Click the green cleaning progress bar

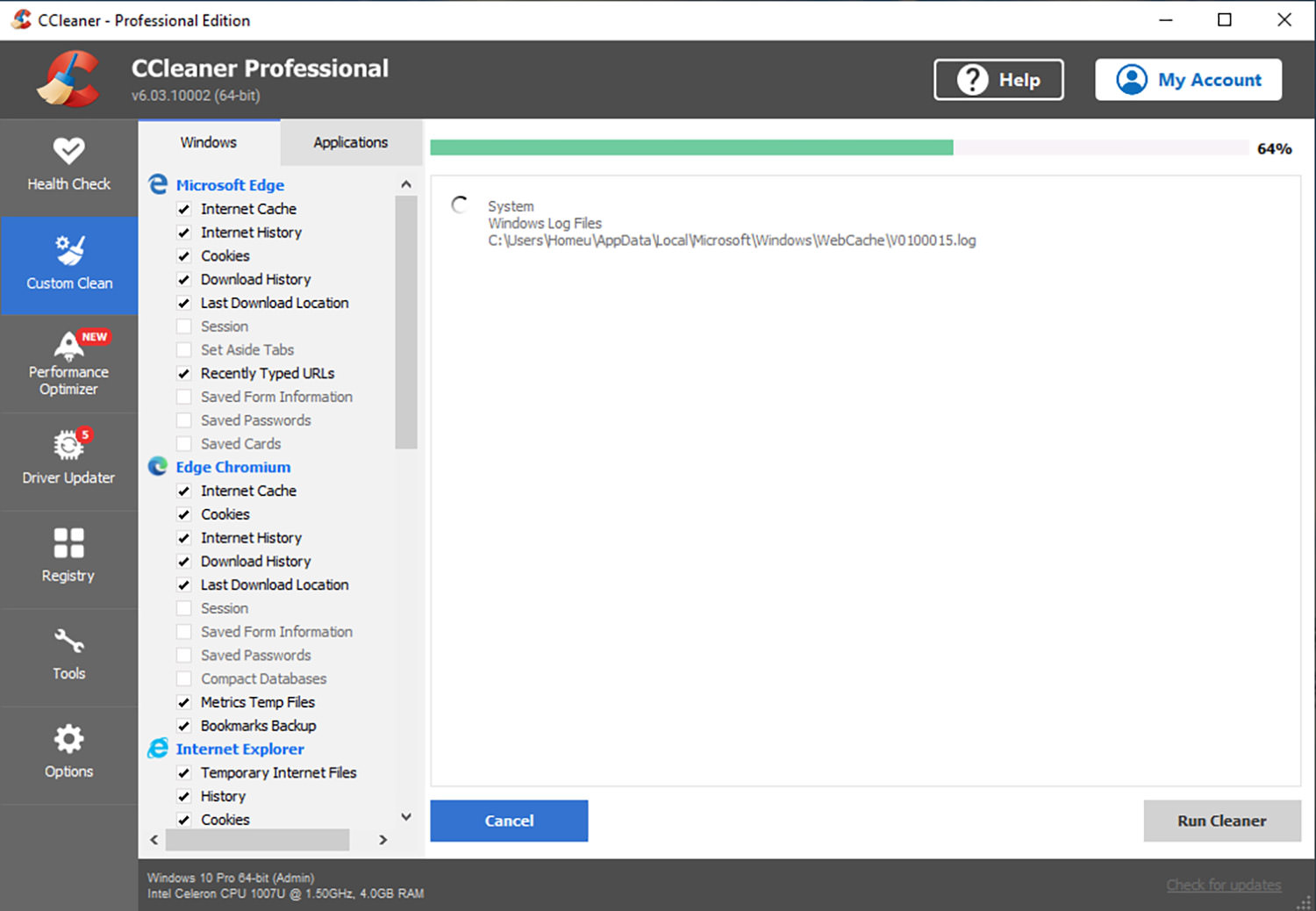[691, 147]
